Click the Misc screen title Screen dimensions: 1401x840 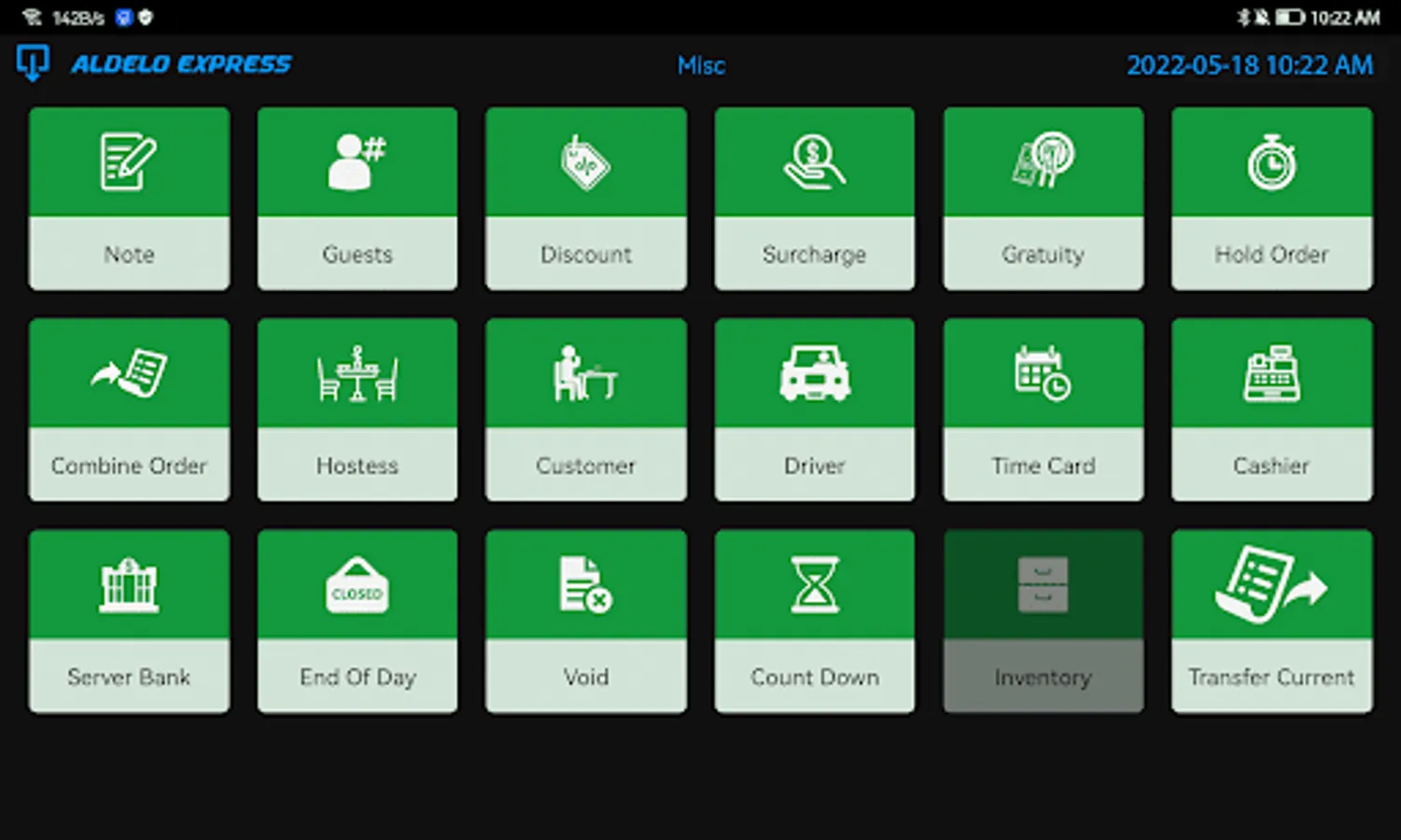[701, 65]
